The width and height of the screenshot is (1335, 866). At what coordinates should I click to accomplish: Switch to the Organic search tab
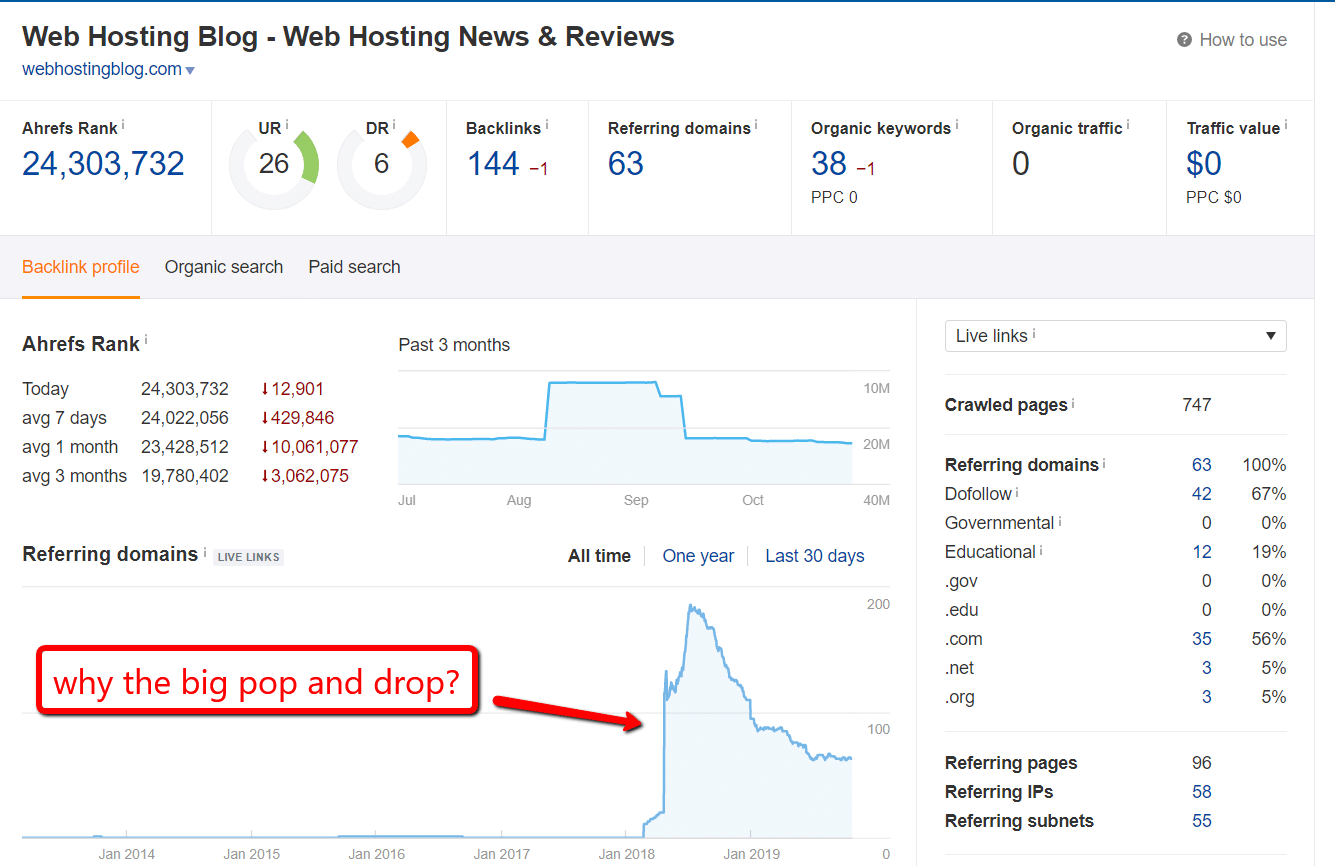pyautogui.click(x=224, y=267)
